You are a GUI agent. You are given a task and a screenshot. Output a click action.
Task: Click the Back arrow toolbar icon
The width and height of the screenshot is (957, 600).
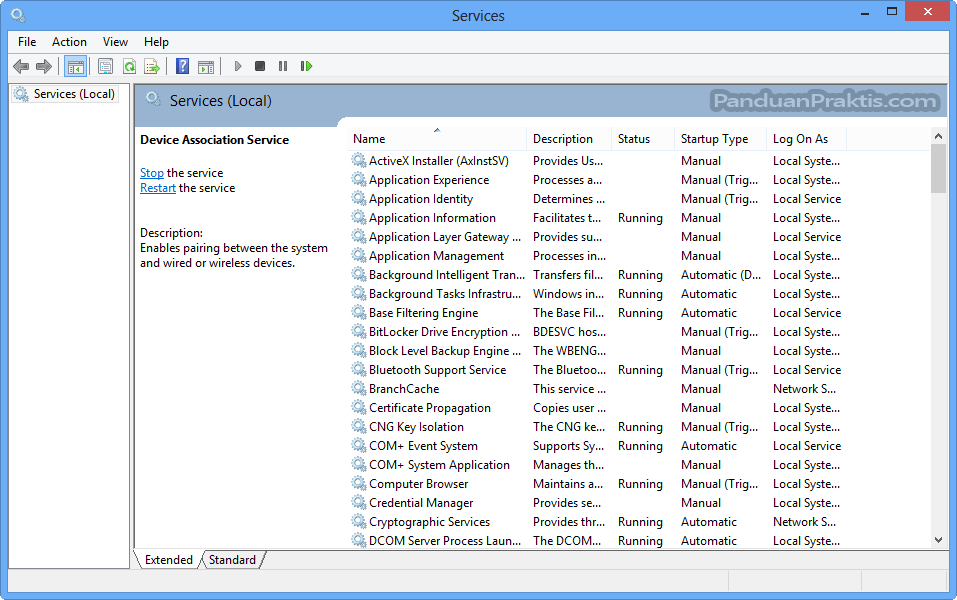[x=21, y=66]
